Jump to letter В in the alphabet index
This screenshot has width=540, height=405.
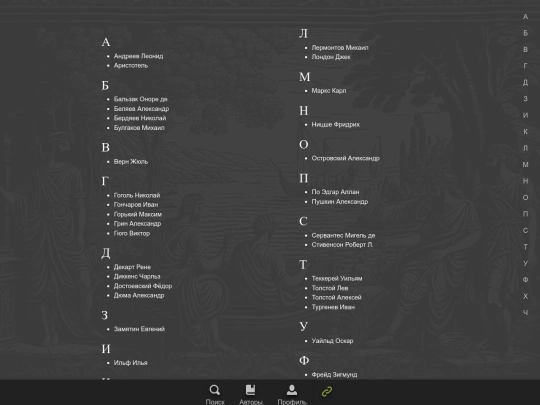click(525, 50)
